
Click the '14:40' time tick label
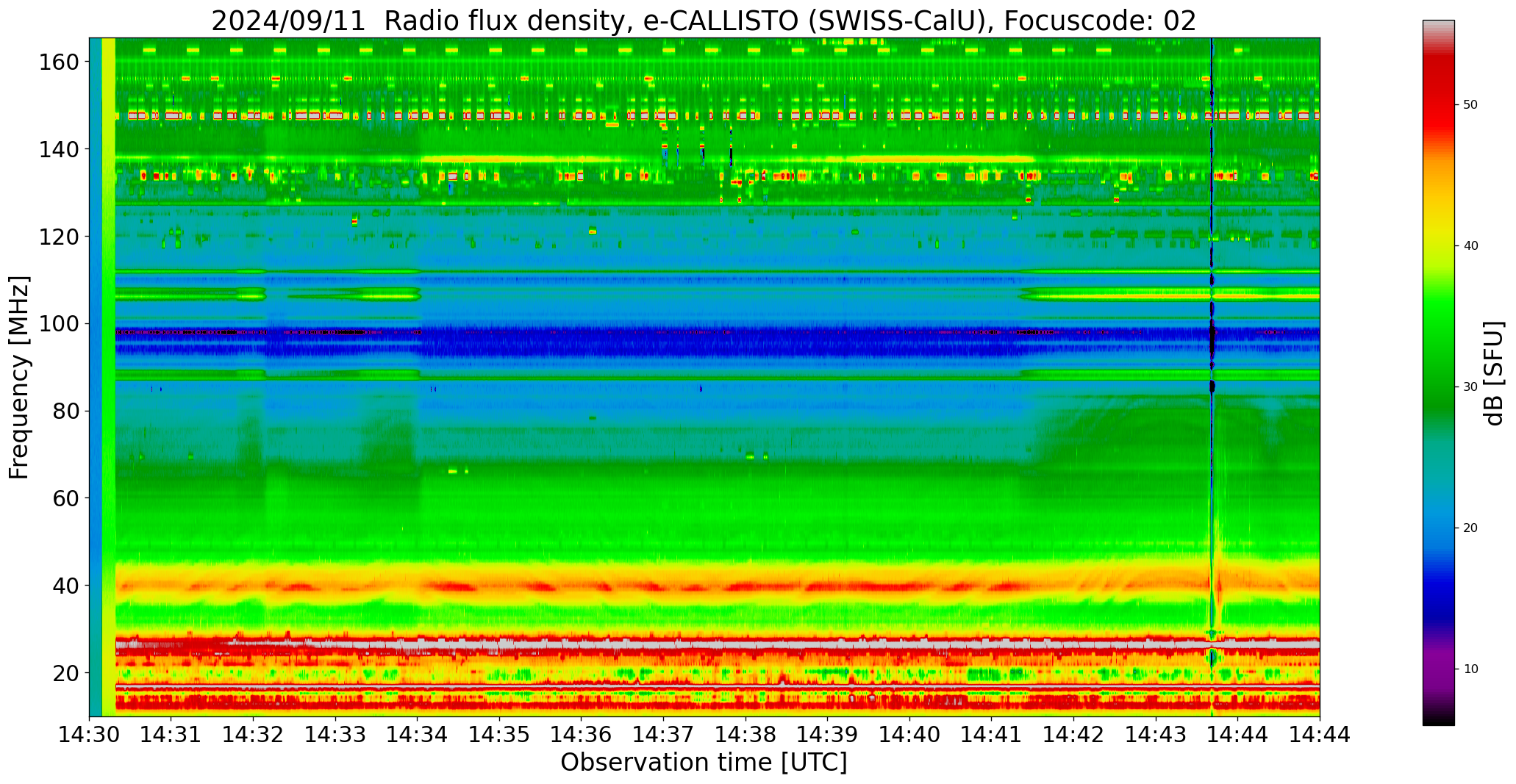[x=909, y=734]
